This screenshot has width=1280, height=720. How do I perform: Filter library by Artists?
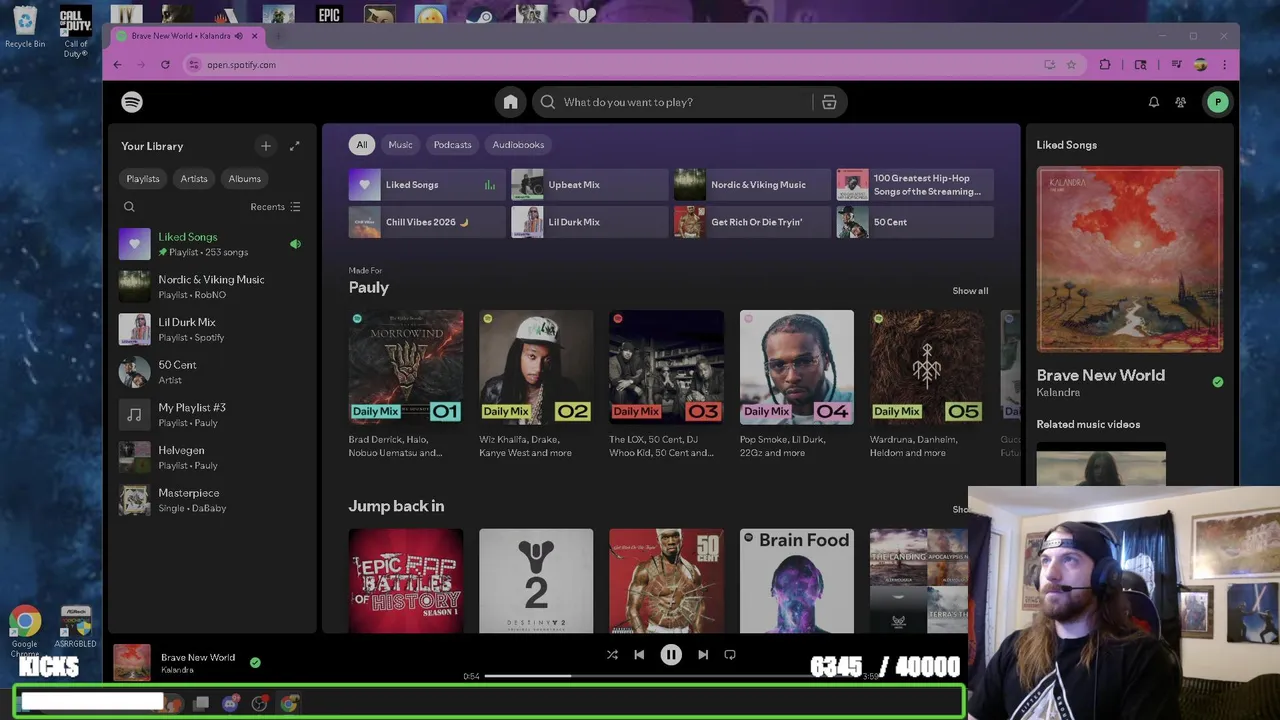coord(194,179)
